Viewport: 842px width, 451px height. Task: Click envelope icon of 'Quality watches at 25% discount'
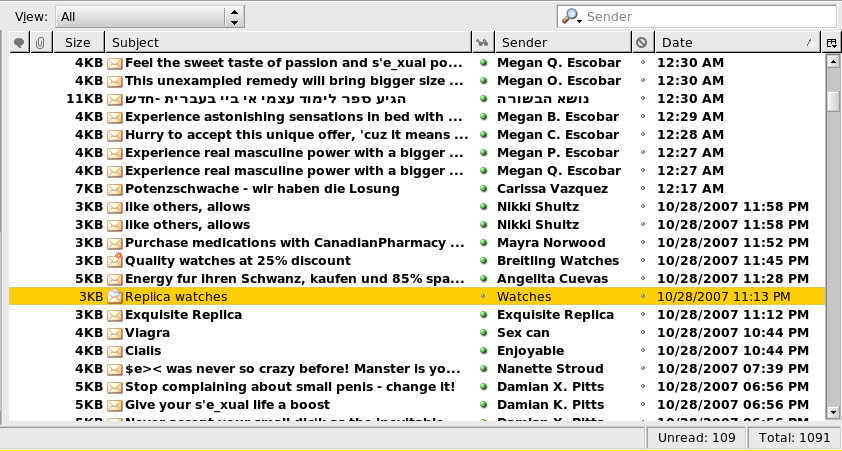click(x=114, y=261)
